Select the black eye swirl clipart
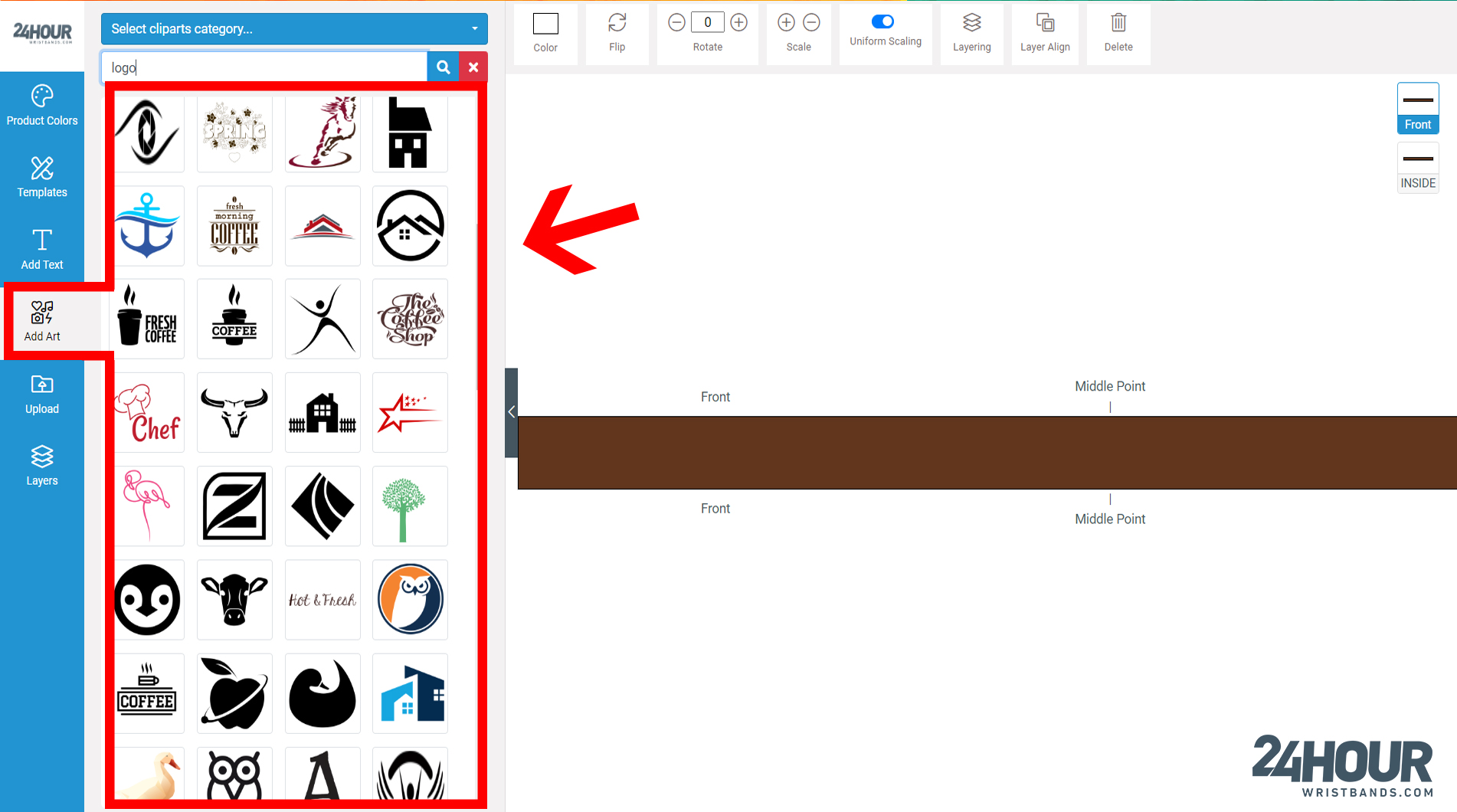The width and height of the screenshot is (1457, 812). tap(147, 133)
